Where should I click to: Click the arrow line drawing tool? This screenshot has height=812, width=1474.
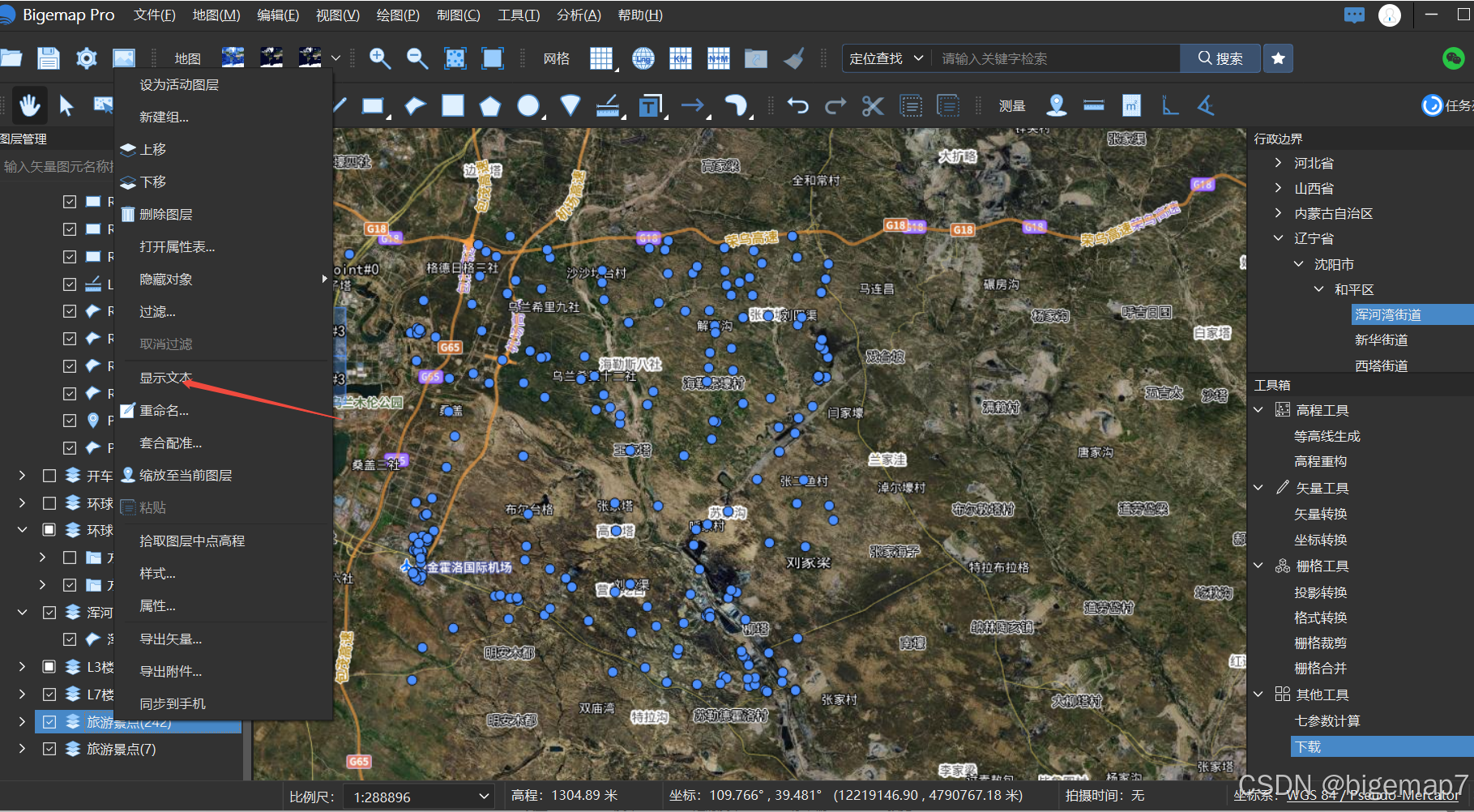coord(693,105)
